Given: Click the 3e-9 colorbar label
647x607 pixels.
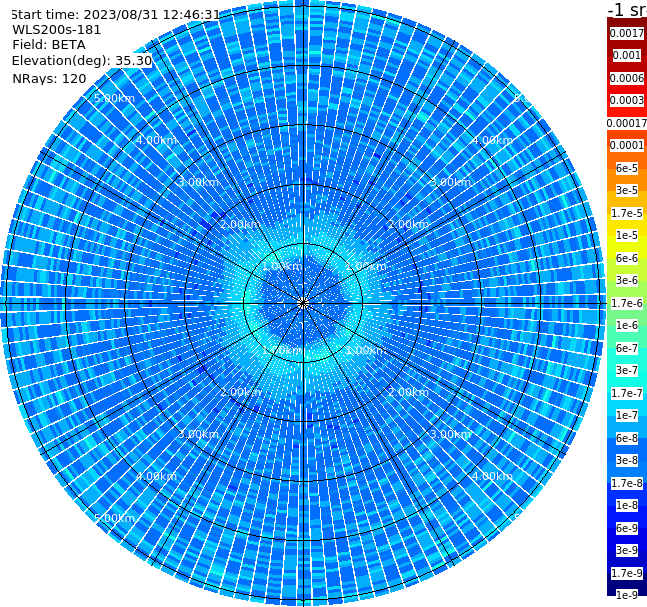Looking at the screenshot, I should click(627, 550).
